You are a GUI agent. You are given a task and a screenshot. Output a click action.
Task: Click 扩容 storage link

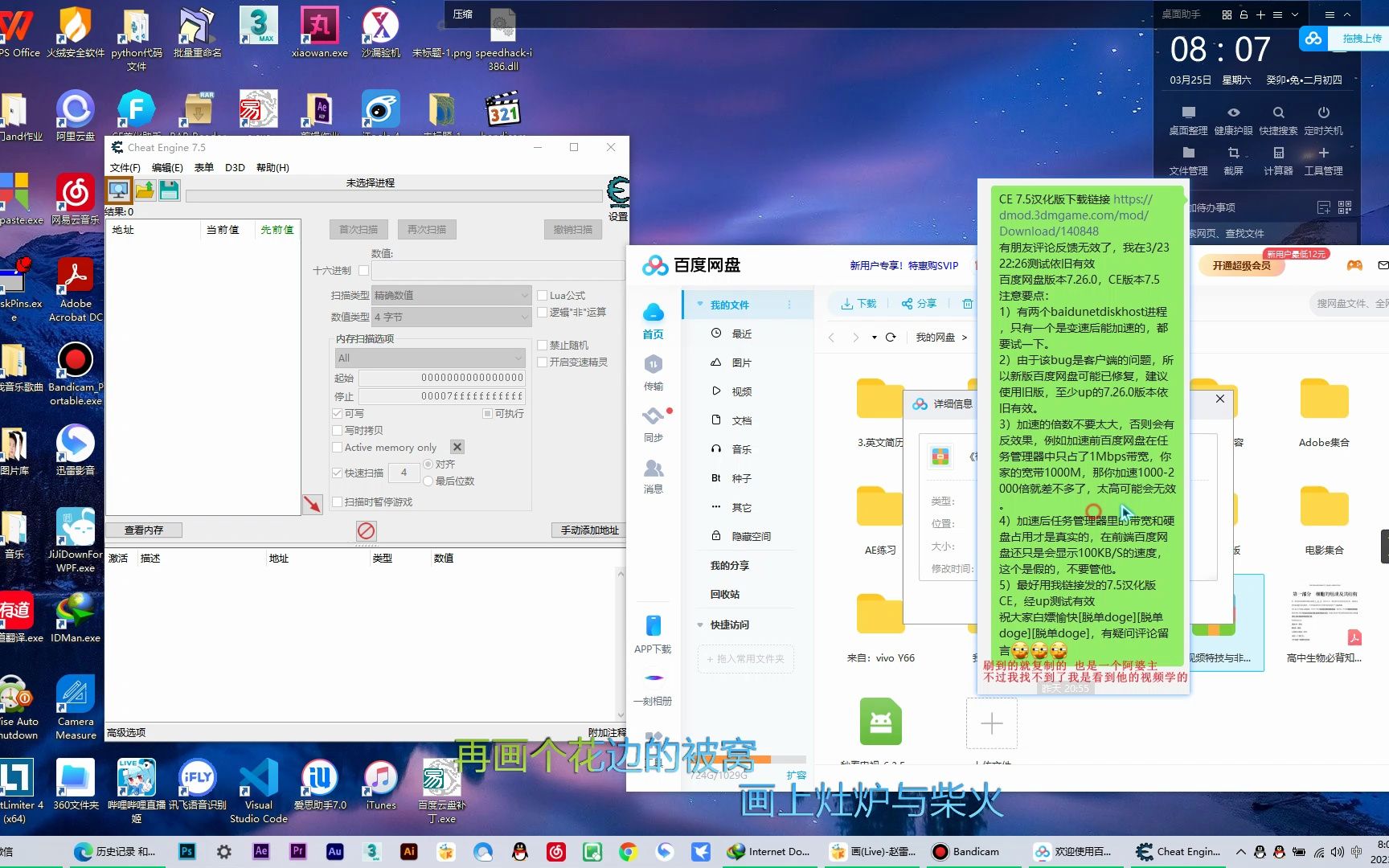point(797,776)
